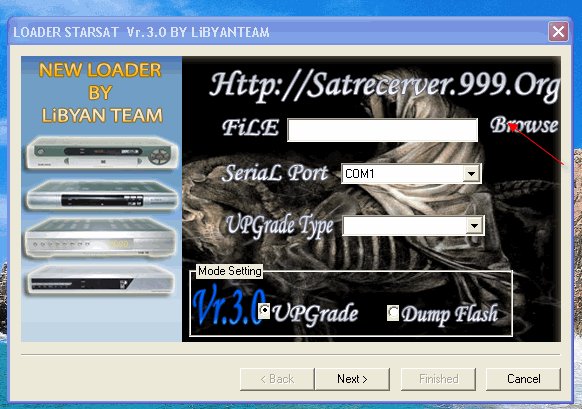Select the Dump Flash radio button
This screenshot has height=409, width=582.
(x=393, y=313)
